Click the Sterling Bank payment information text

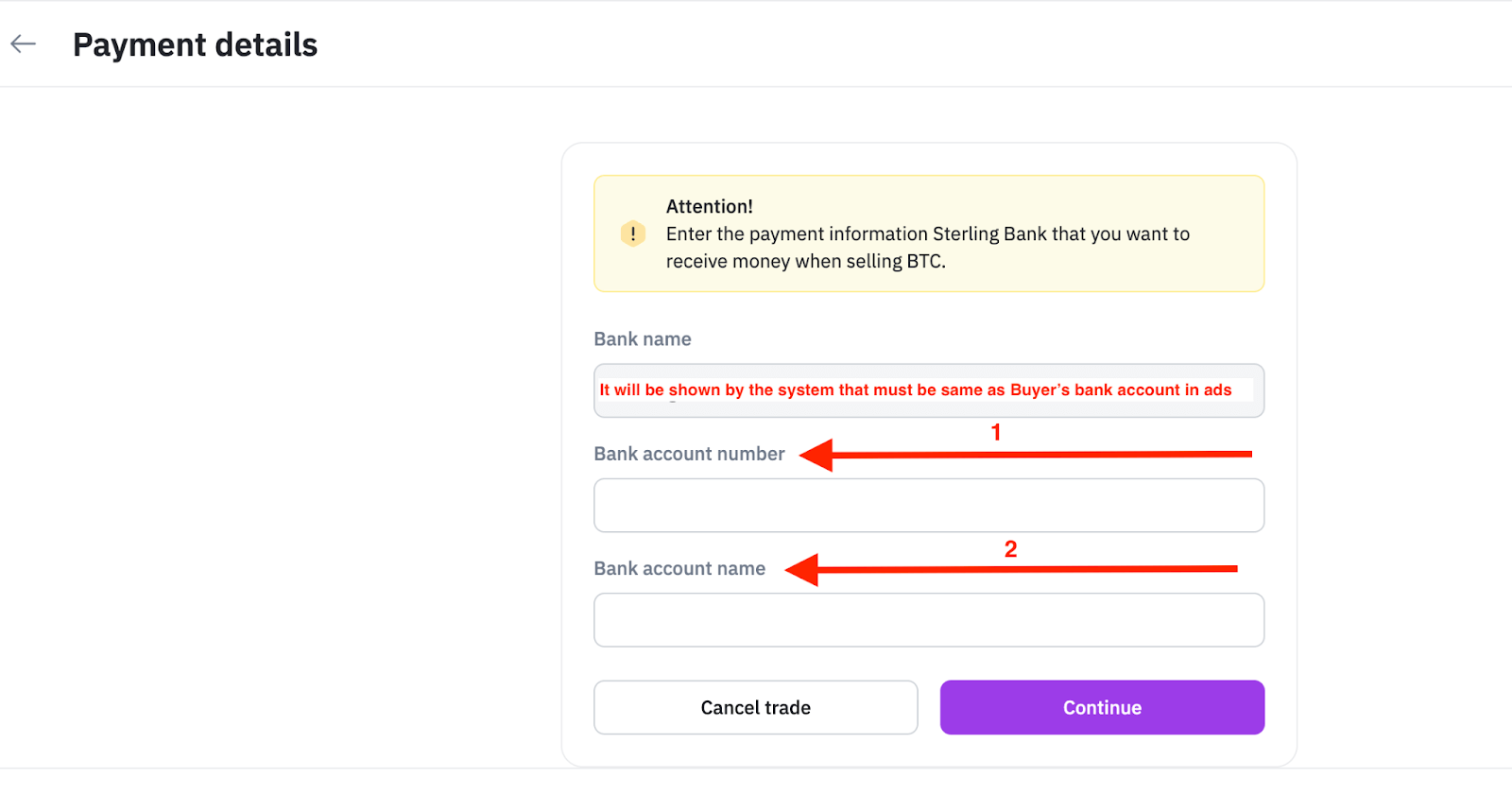click(x=928, y=233)
